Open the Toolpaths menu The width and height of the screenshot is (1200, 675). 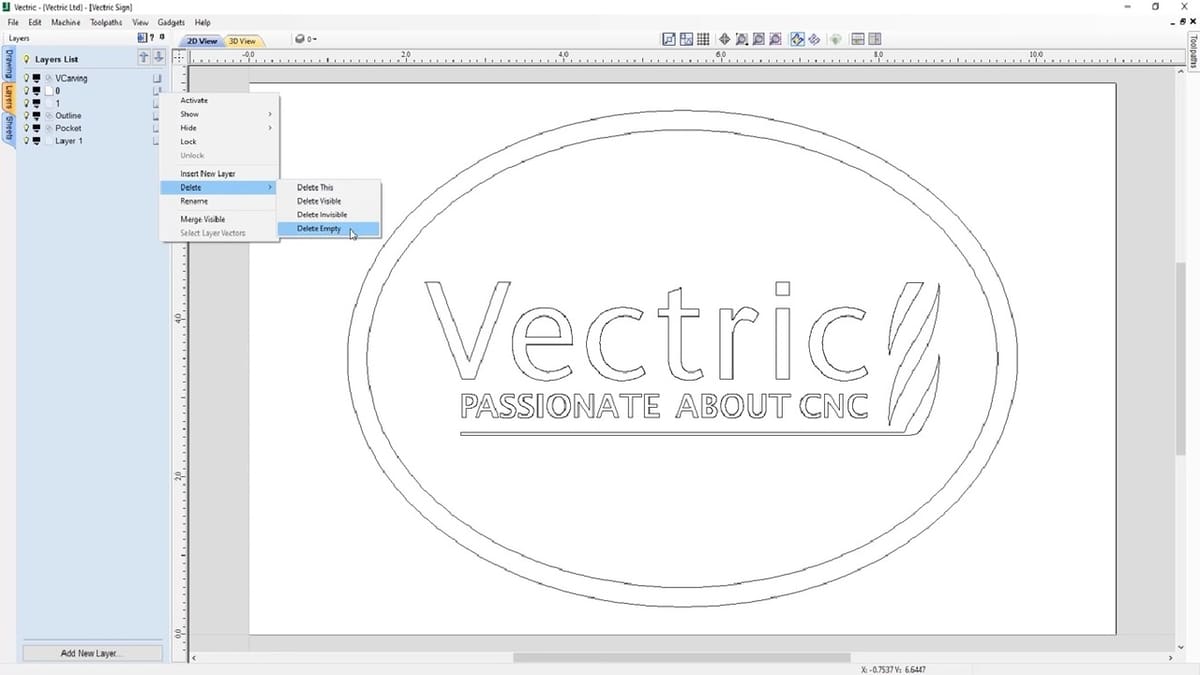106,22
